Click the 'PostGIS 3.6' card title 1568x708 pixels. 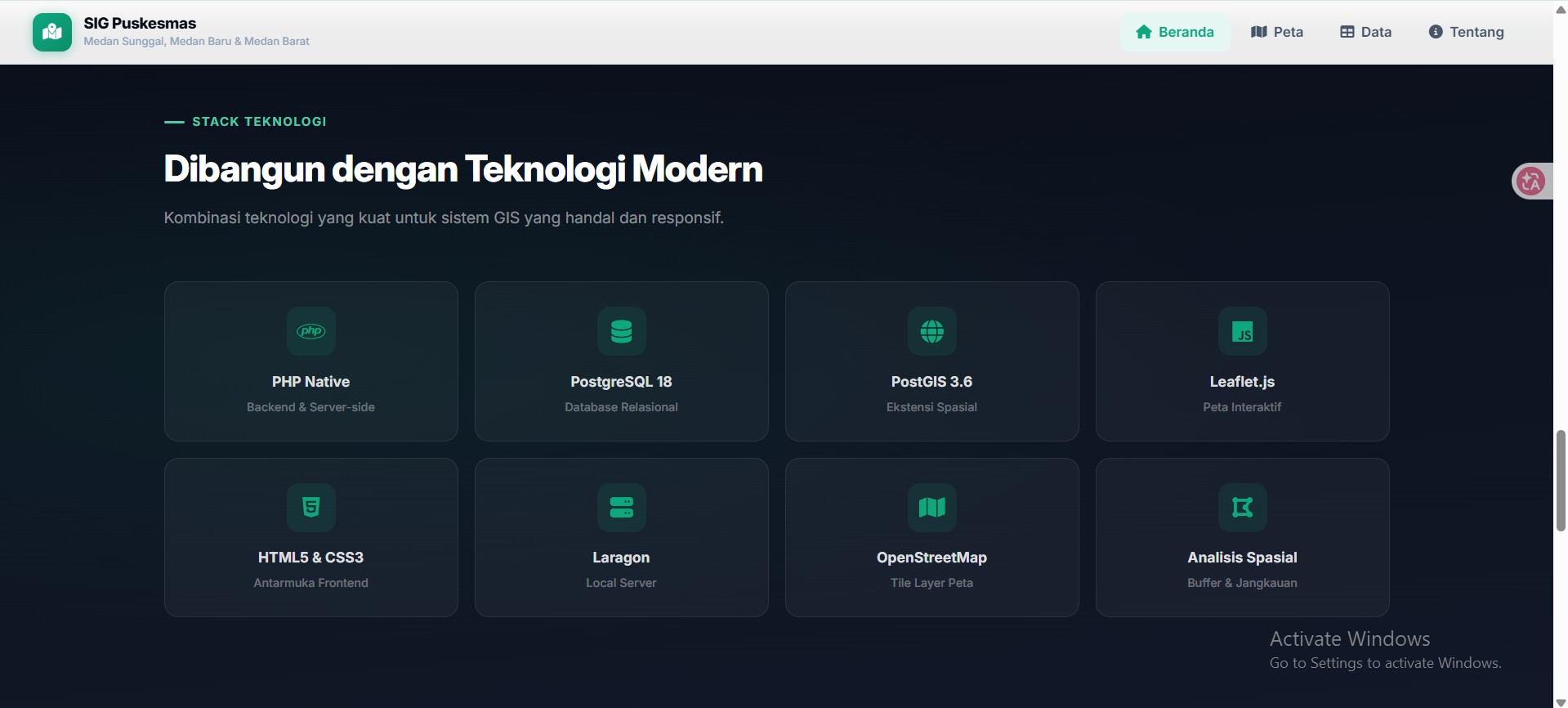[931, 382]
